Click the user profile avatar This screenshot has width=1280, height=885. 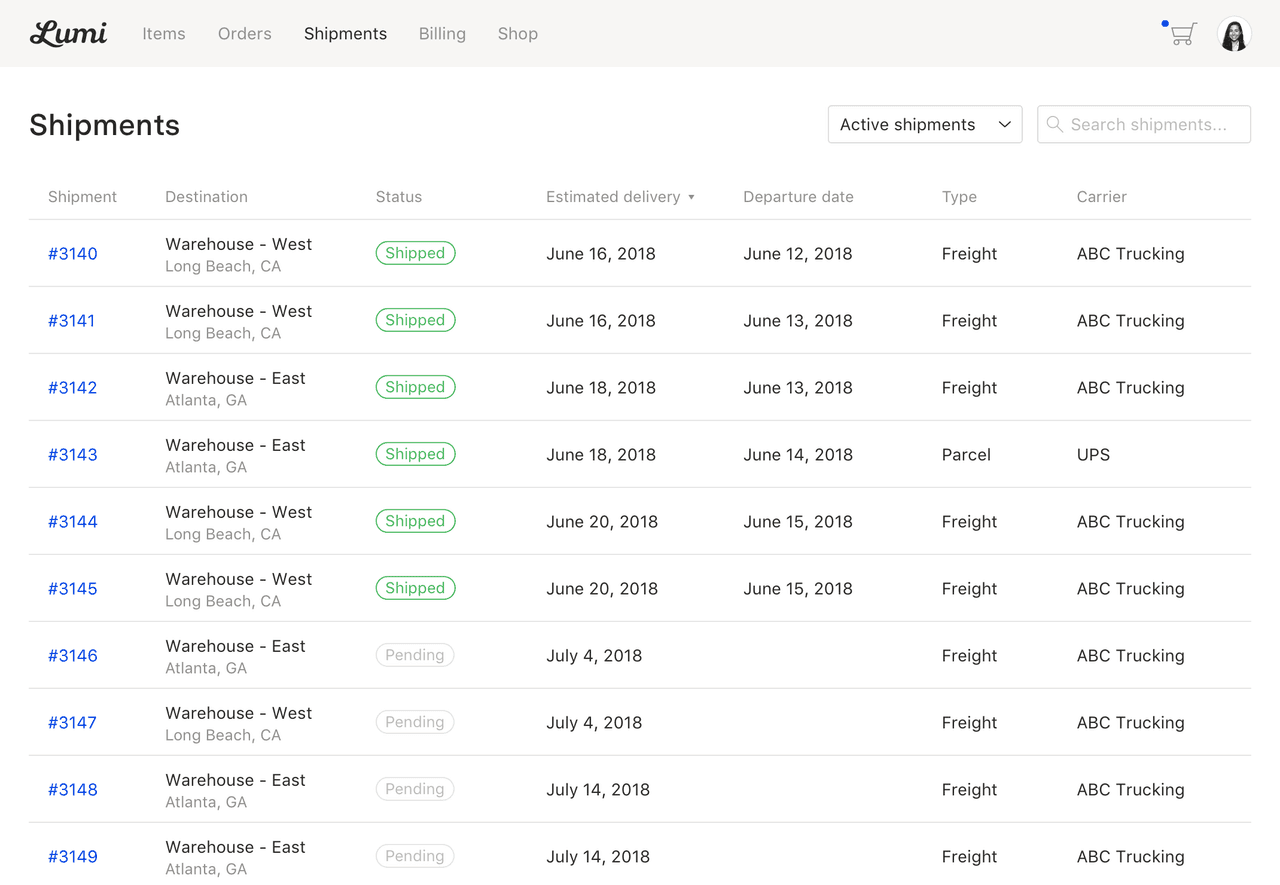[x=1234, y=34]
